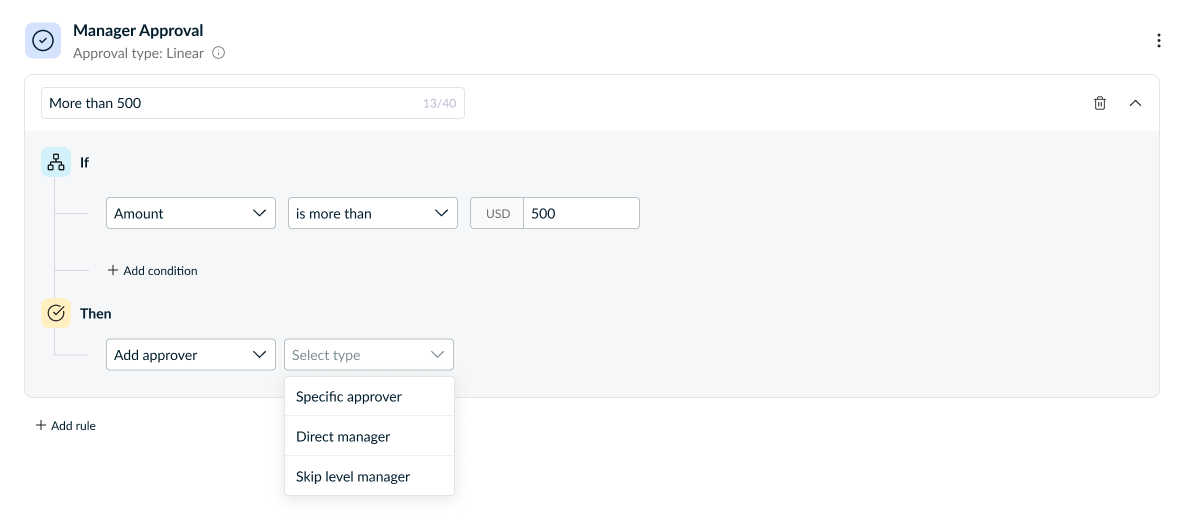Select Direct manager option

pos(343,437)
